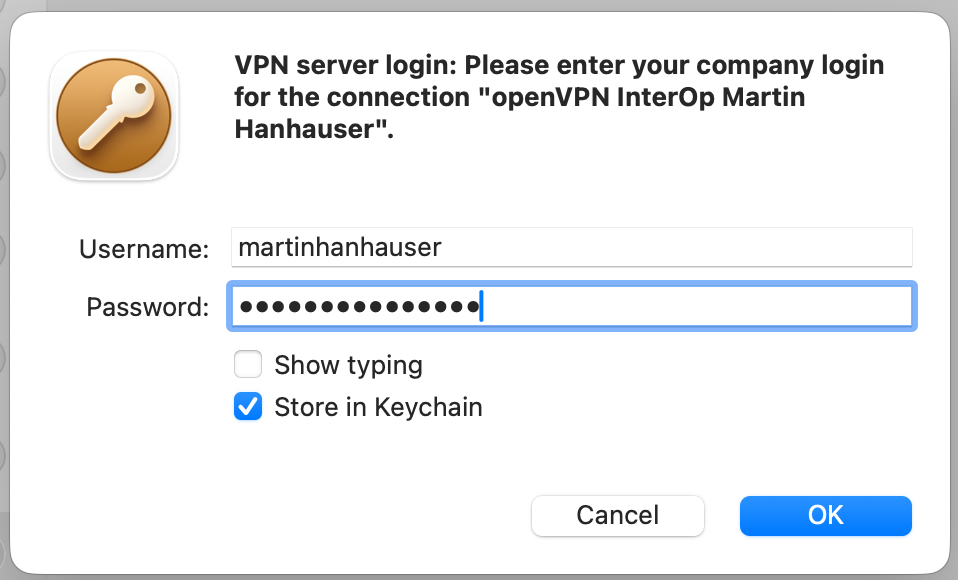958x580 pixels.
Task: Click inside the Password field
Action: click(571, 306)
